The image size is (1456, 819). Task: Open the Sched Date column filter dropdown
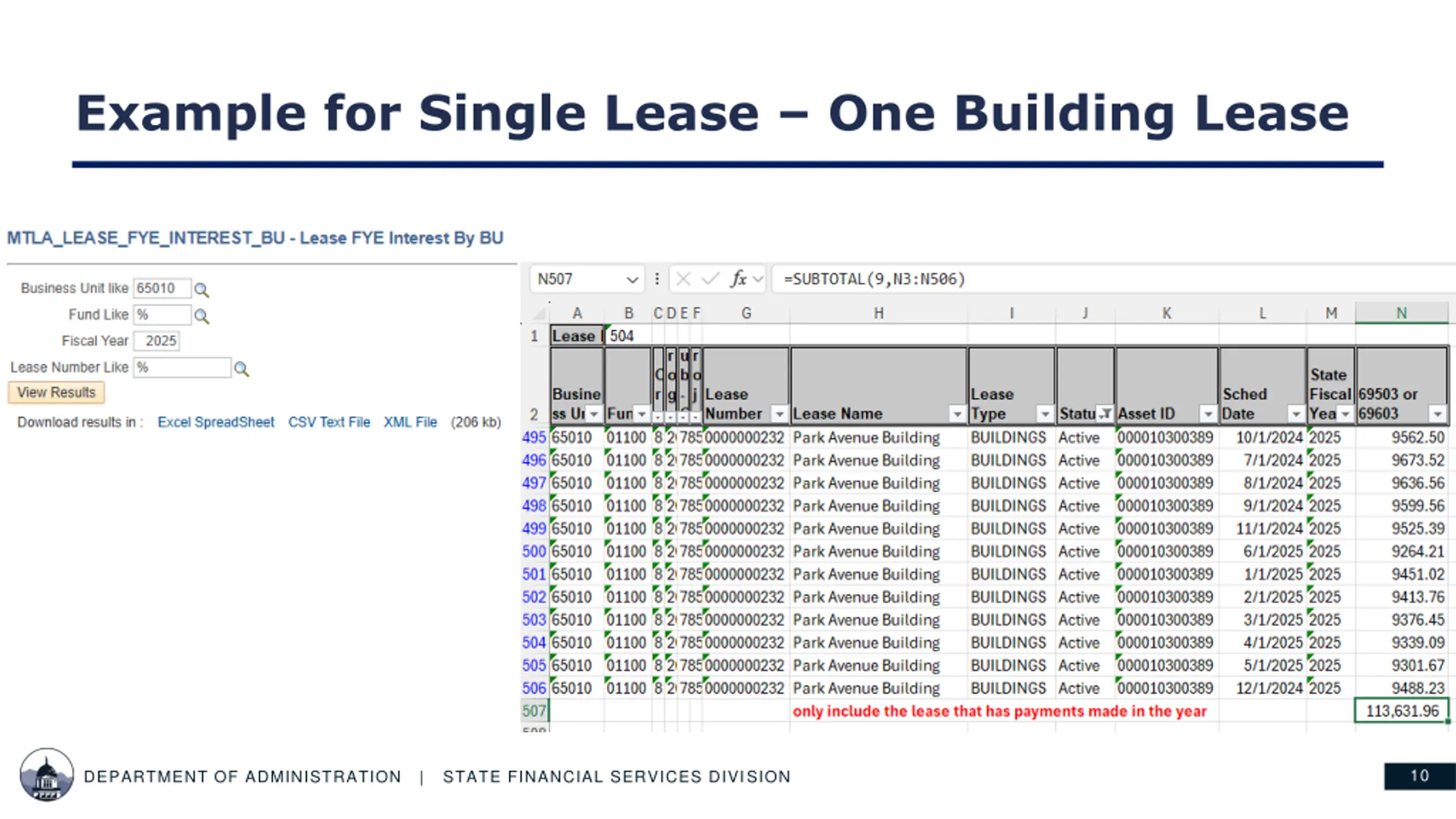point(1296,414)
